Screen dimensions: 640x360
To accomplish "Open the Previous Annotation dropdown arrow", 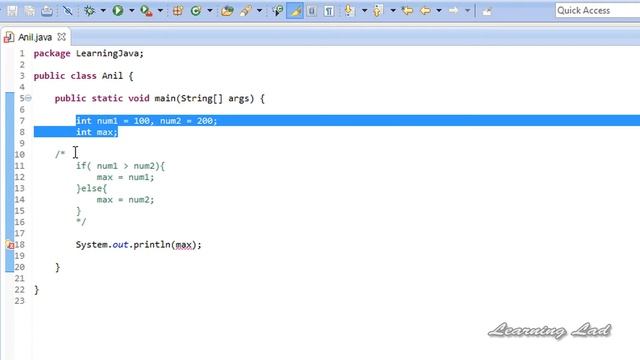I will (393, 11).
